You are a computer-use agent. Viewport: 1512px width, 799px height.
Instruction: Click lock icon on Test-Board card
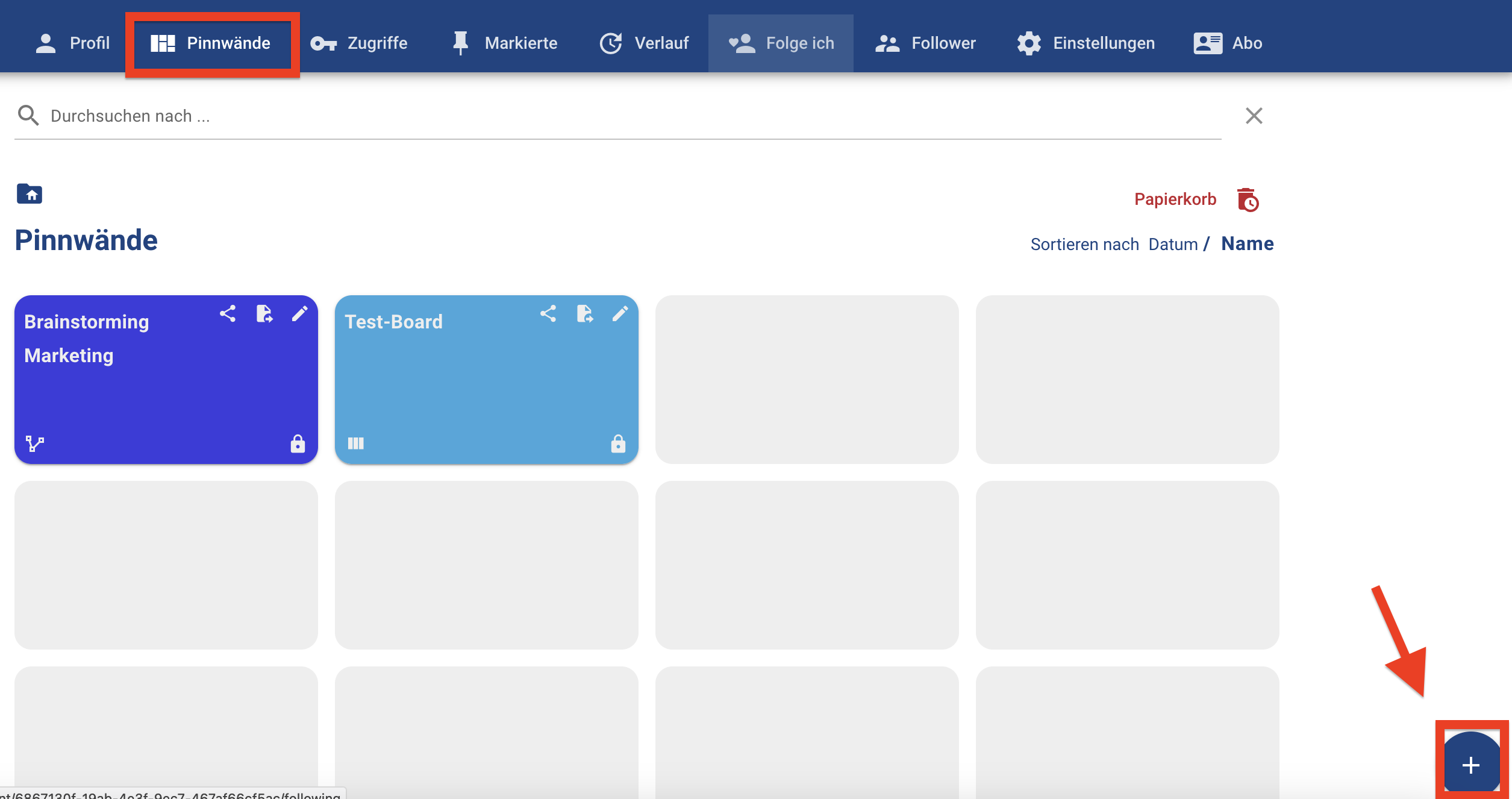coord(618,443)
